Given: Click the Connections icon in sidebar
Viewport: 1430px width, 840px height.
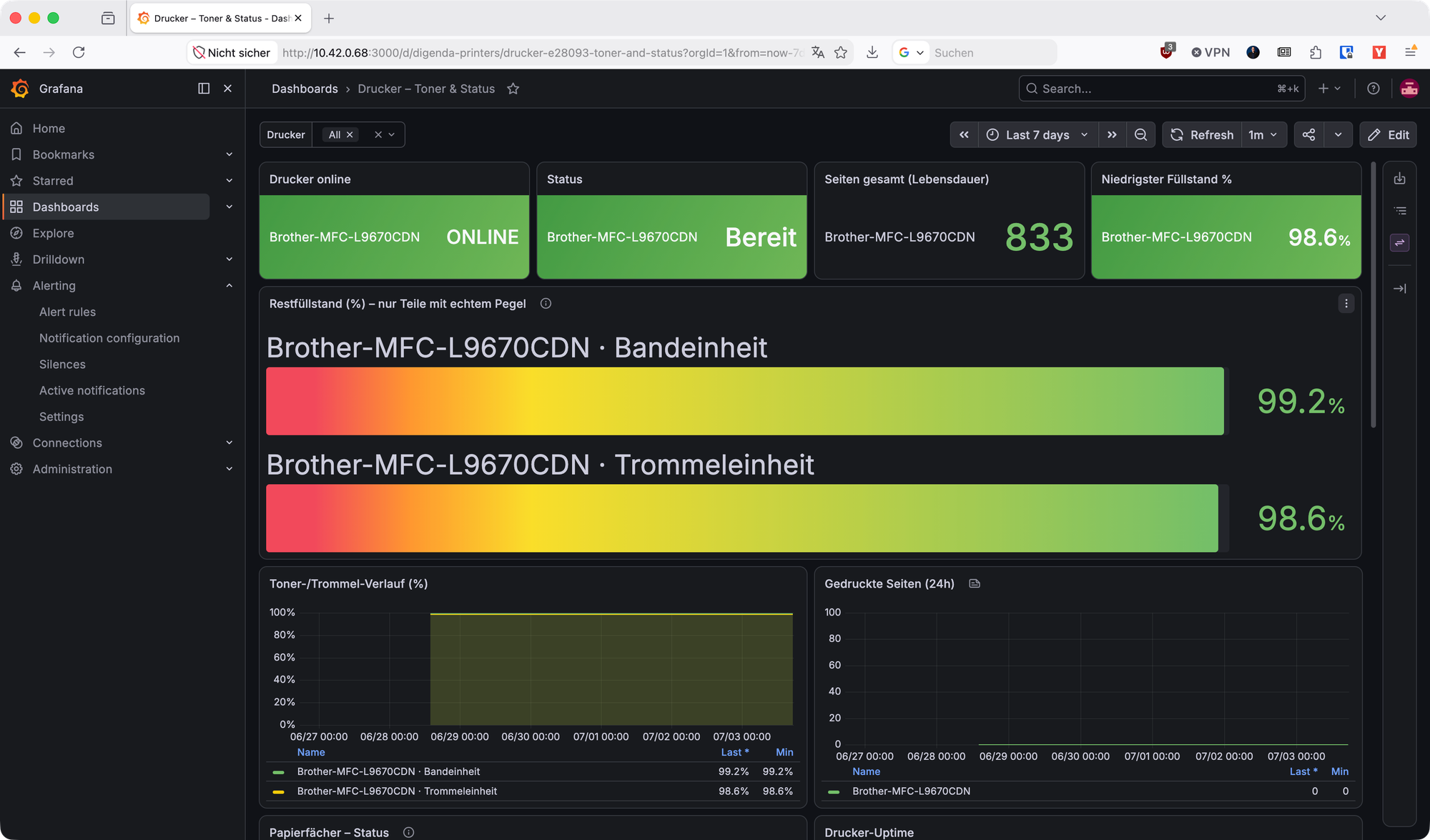Looking at the screenshot, I should (x=16, y=443).
